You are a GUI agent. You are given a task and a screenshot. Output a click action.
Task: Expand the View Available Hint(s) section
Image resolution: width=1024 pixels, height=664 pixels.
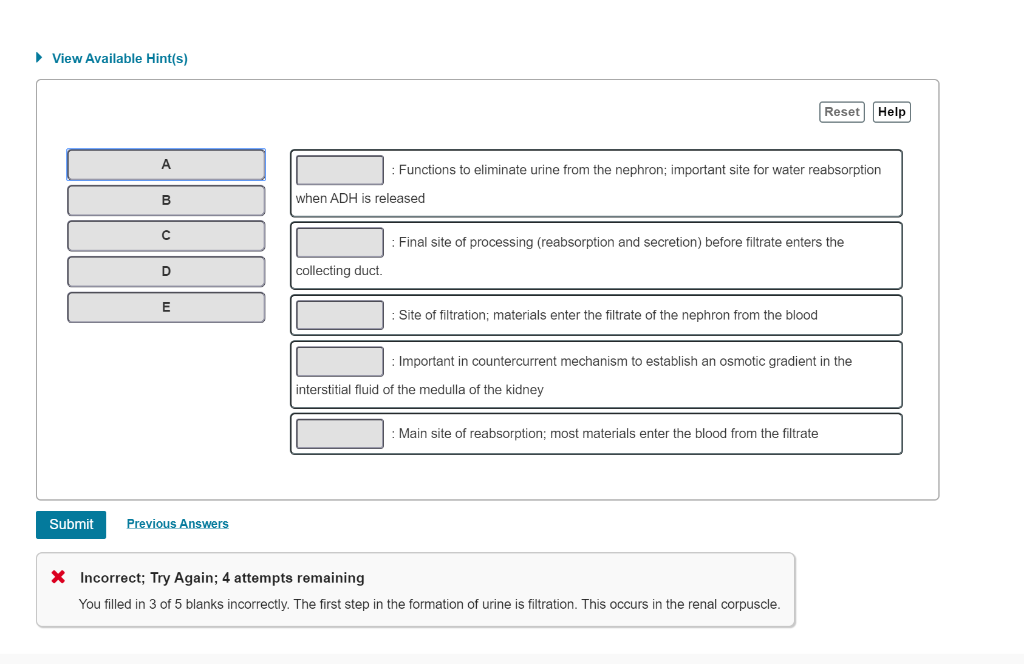[x=119, y=58]
